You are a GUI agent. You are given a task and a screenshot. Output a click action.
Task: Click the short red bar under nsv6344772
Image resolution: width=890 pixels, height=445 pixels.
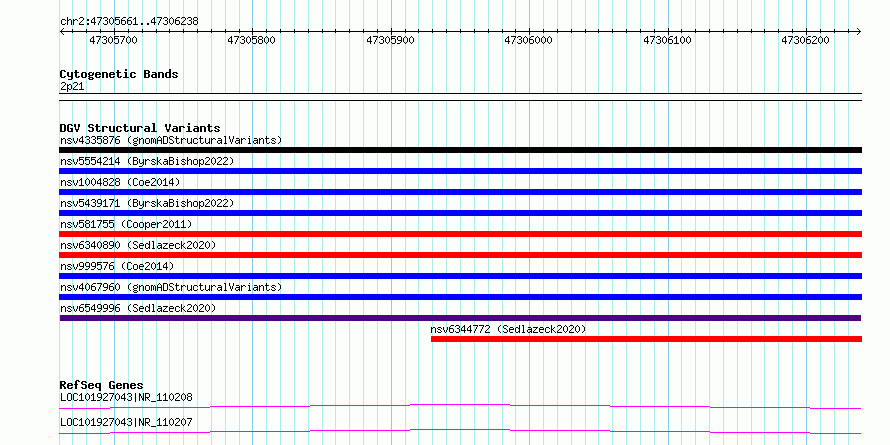[646, 339]
